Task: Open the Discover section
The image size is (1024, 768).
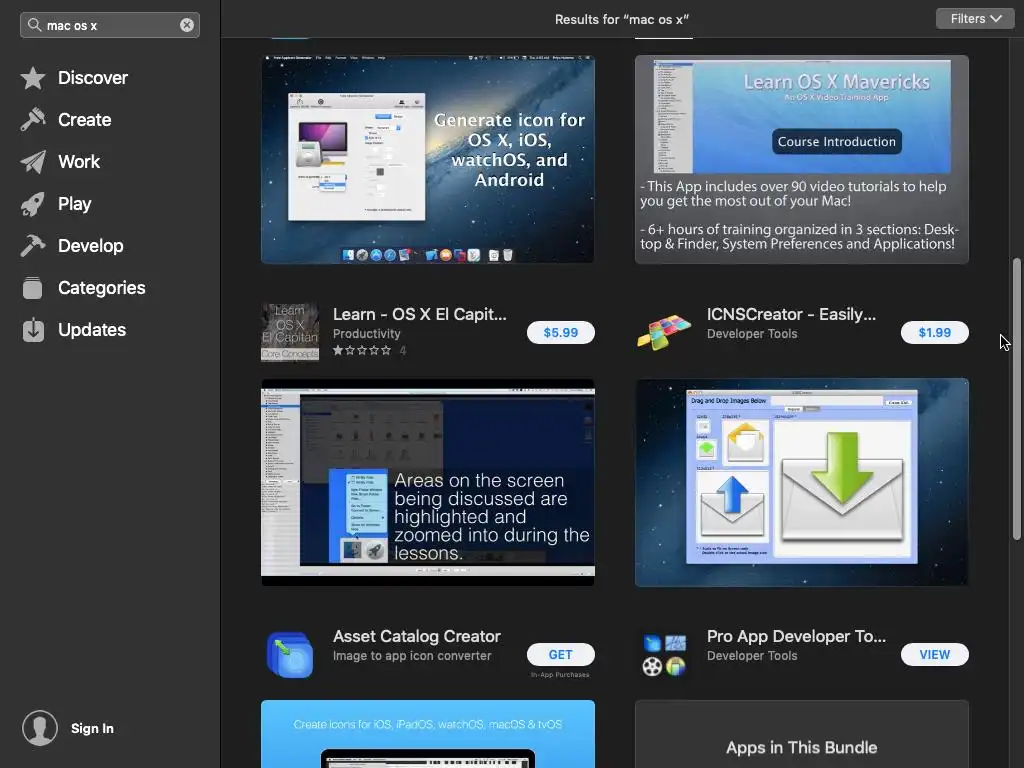Action: 93,78
